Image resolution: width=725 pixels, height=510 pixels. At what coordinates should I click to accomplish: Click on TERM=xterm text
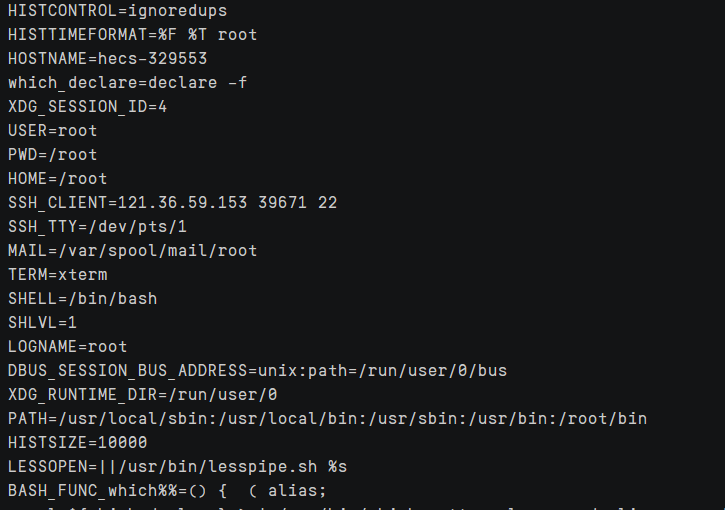point(57,275)
